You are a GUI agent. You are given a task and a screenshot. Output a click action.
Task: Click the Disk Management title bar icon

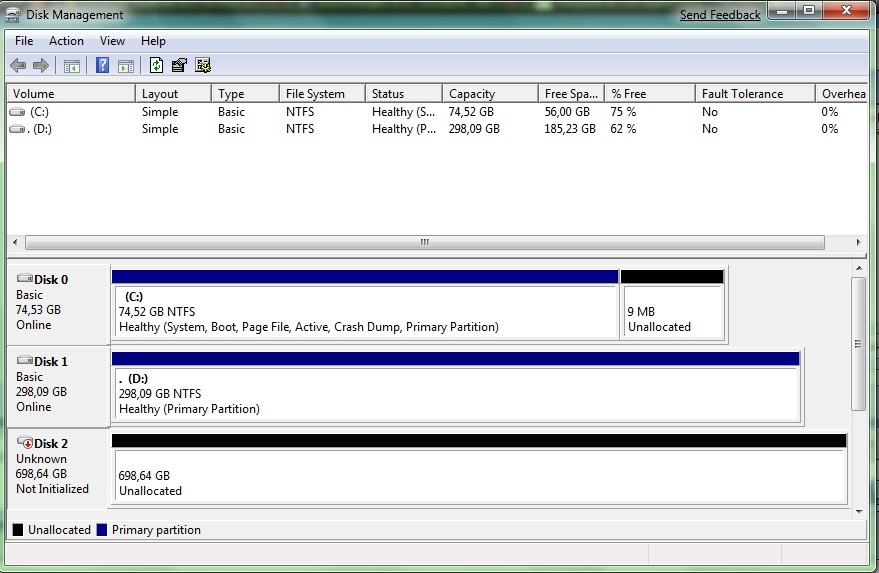click(13, 15)
